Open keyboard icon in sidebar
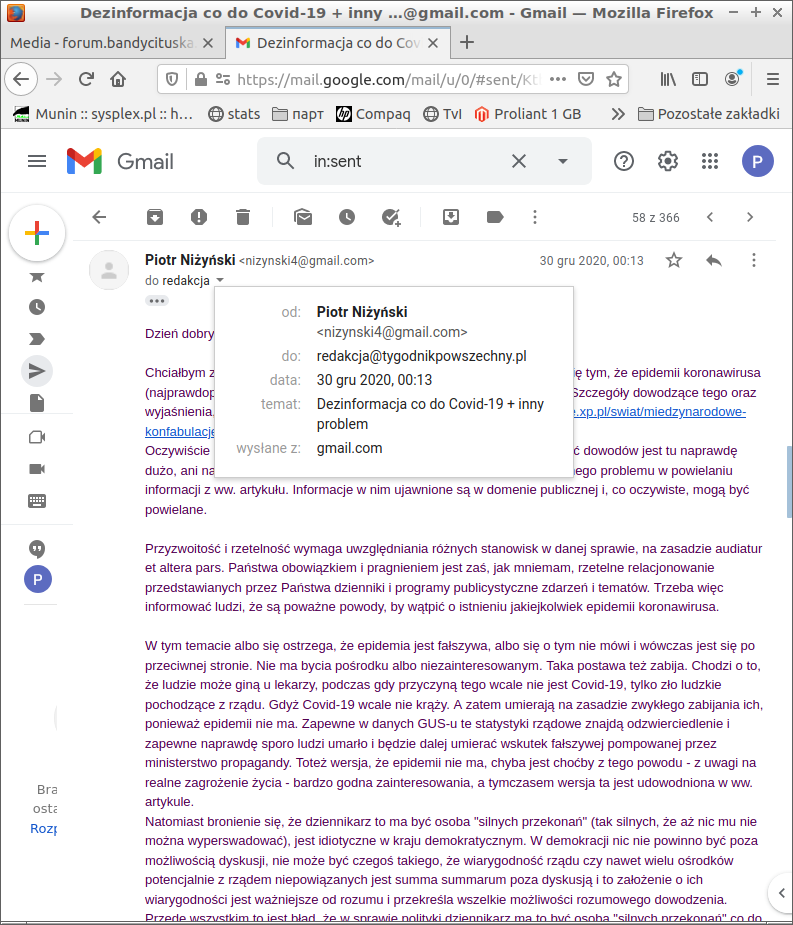 point(37,501)
